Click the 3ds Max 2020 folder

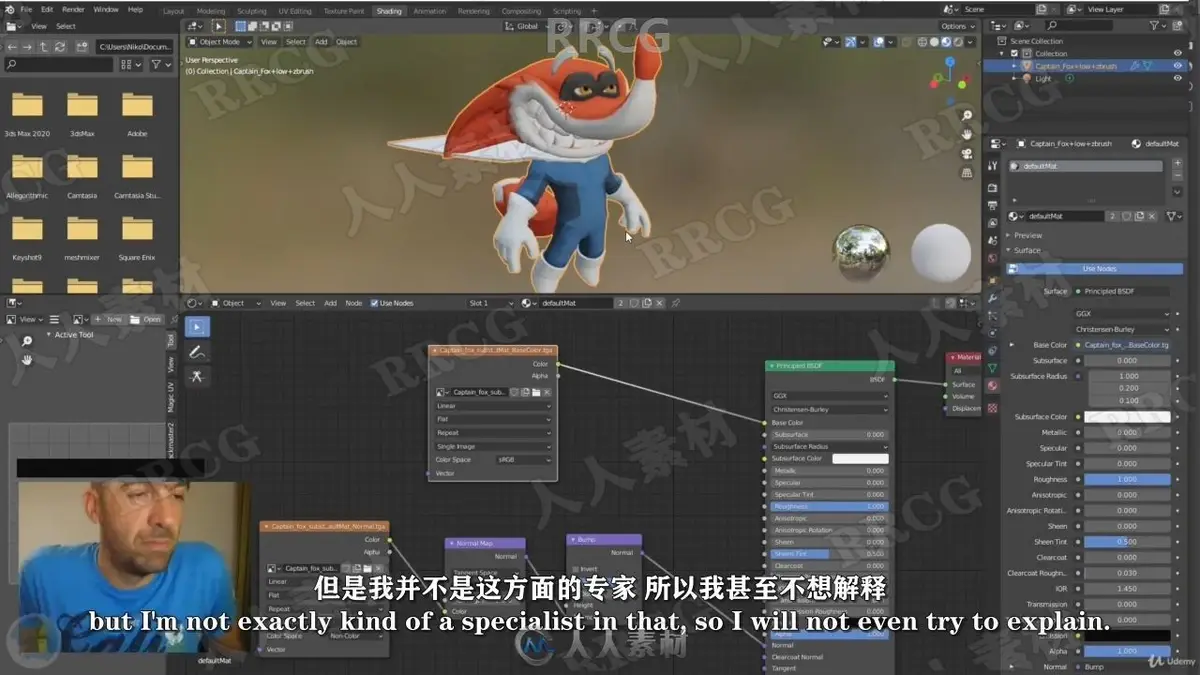[x=27, y=111]
